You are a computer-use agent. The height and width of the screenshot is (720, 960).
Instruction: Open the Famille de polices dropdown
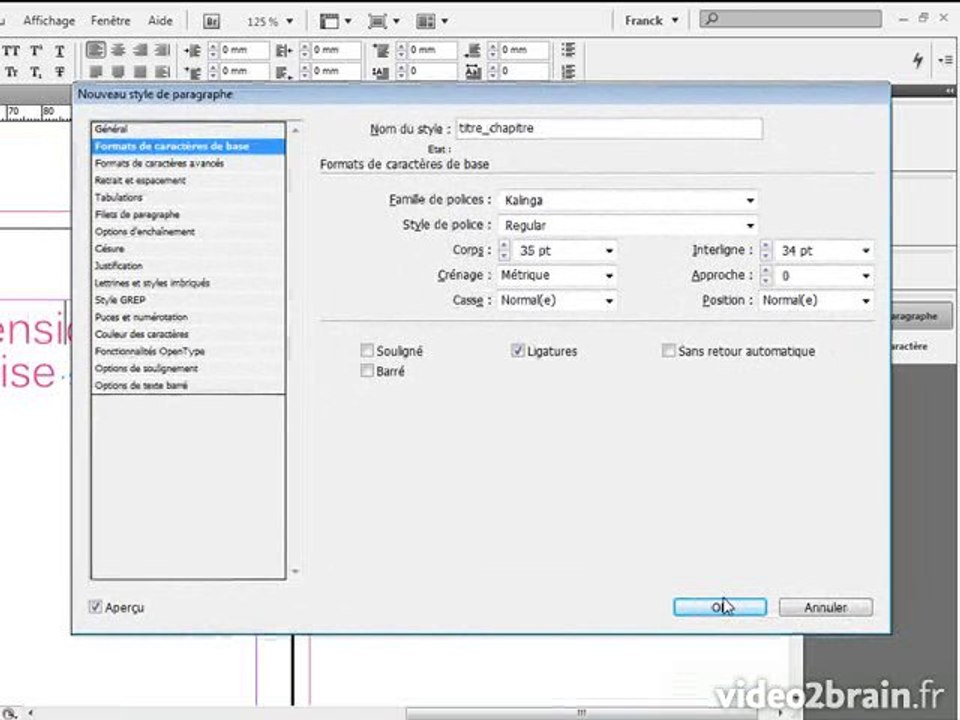(x=628, y=200)
